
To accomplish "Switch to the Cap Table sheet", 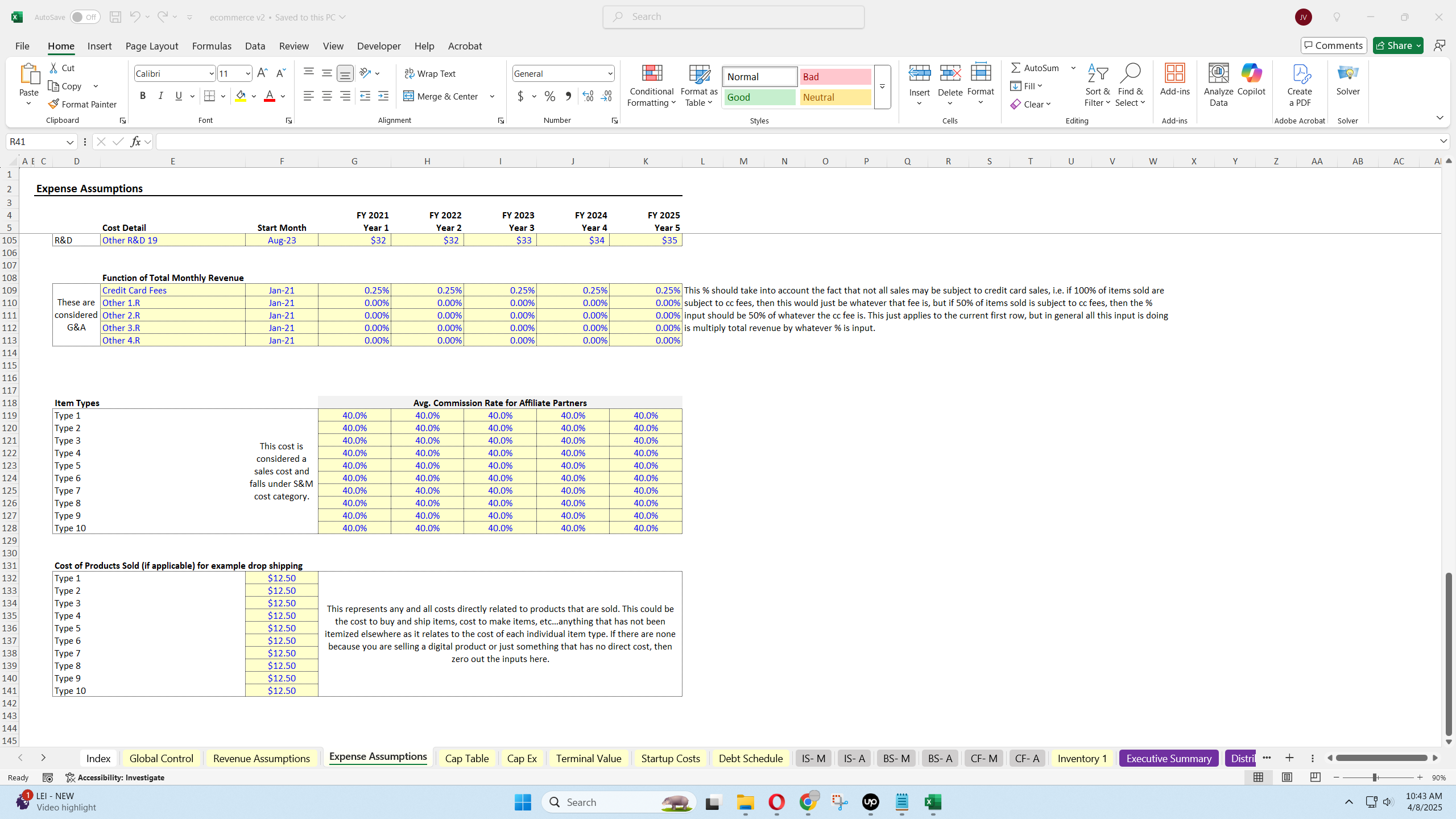I will (x=466, y=758).
